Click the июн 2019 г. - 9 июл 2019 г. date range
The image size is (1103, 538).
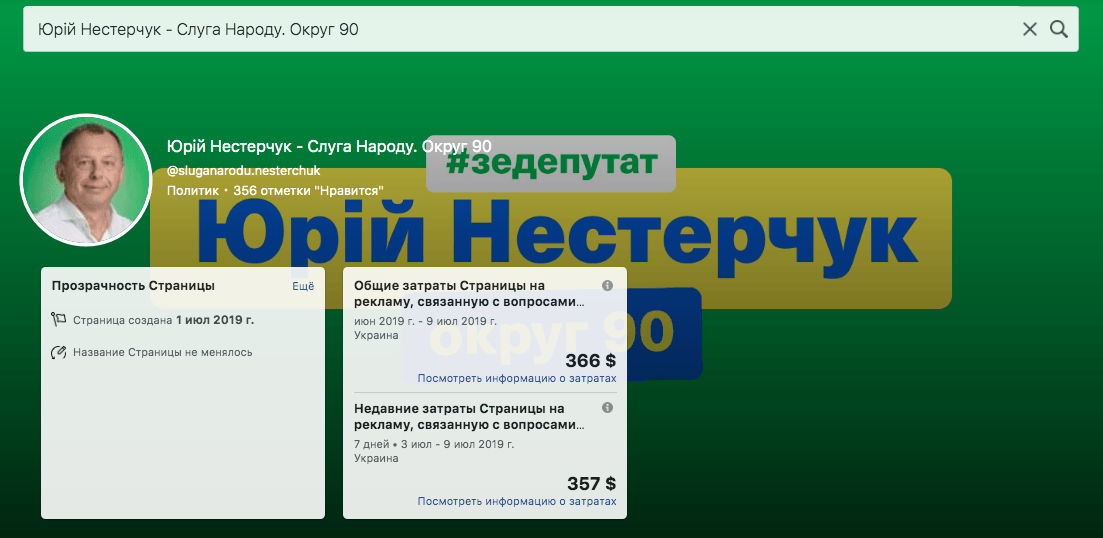(426, 321)
